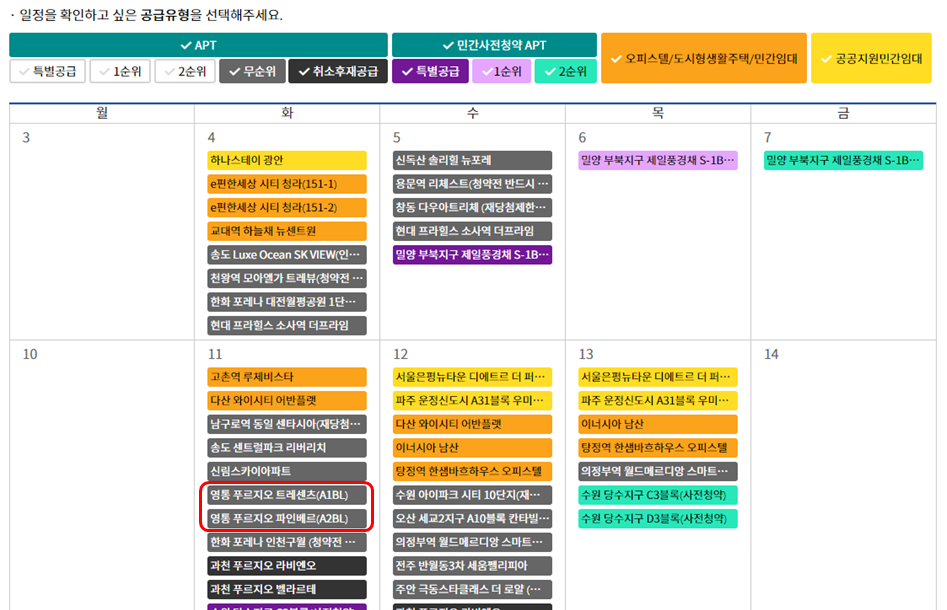Open 창동 다우아트리체 entry

[472, 207]
